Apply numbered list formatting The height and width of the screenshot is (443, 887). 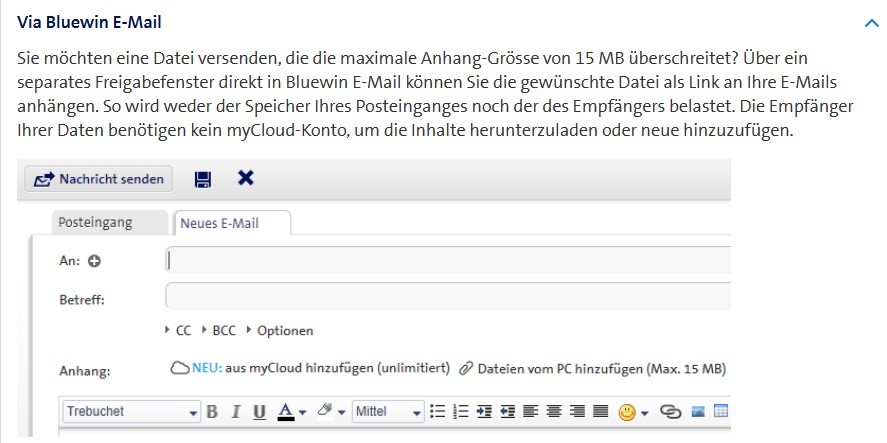[x=461, y=411]
